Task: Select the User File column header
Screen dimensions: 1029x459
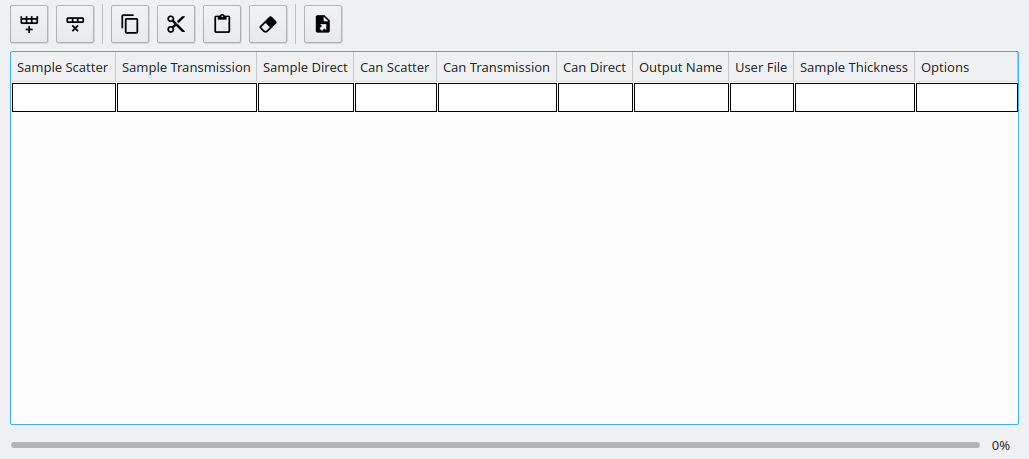Action: tap(761, 67)
